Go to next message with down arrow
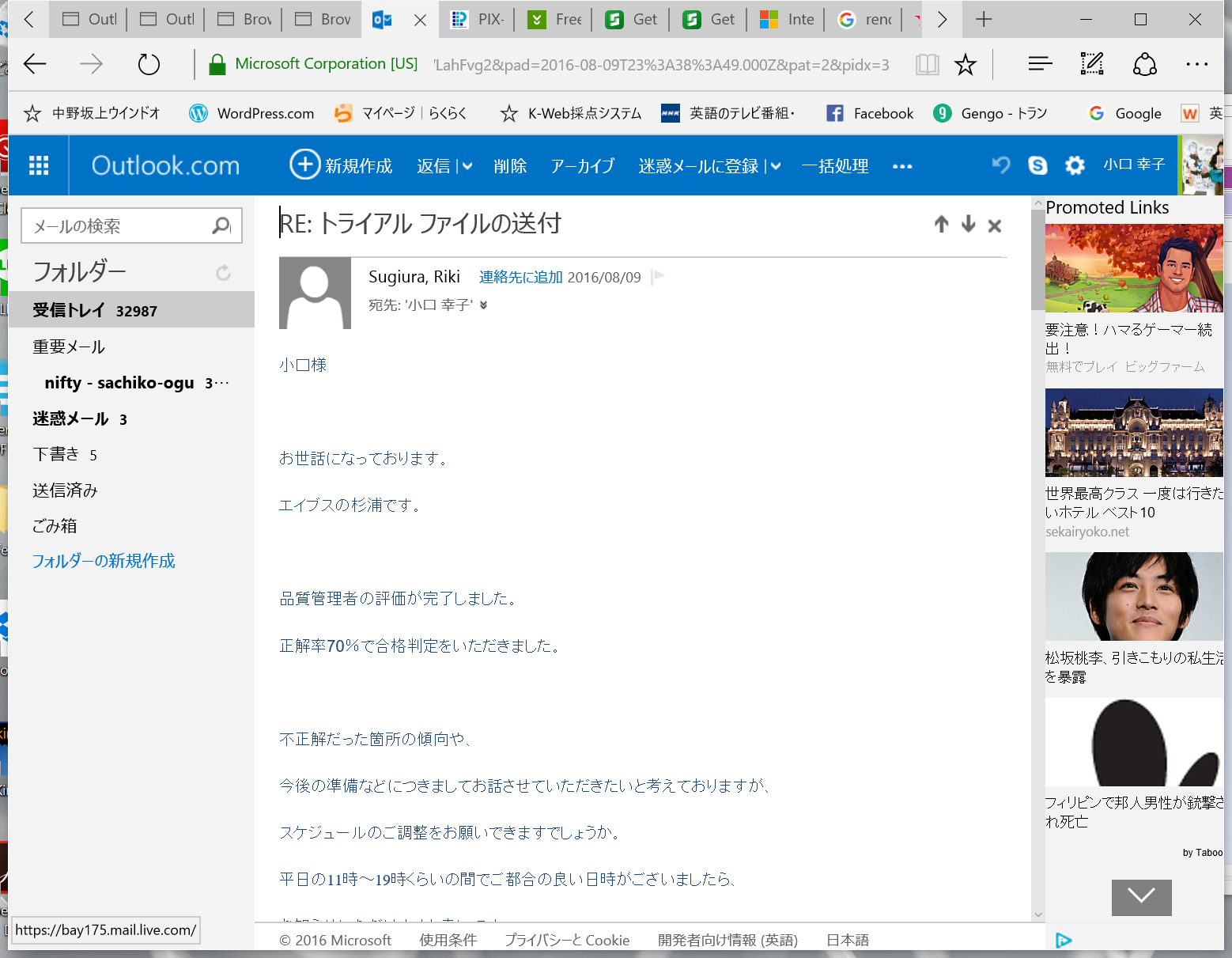1232x958 pixels. pos(968,225)
